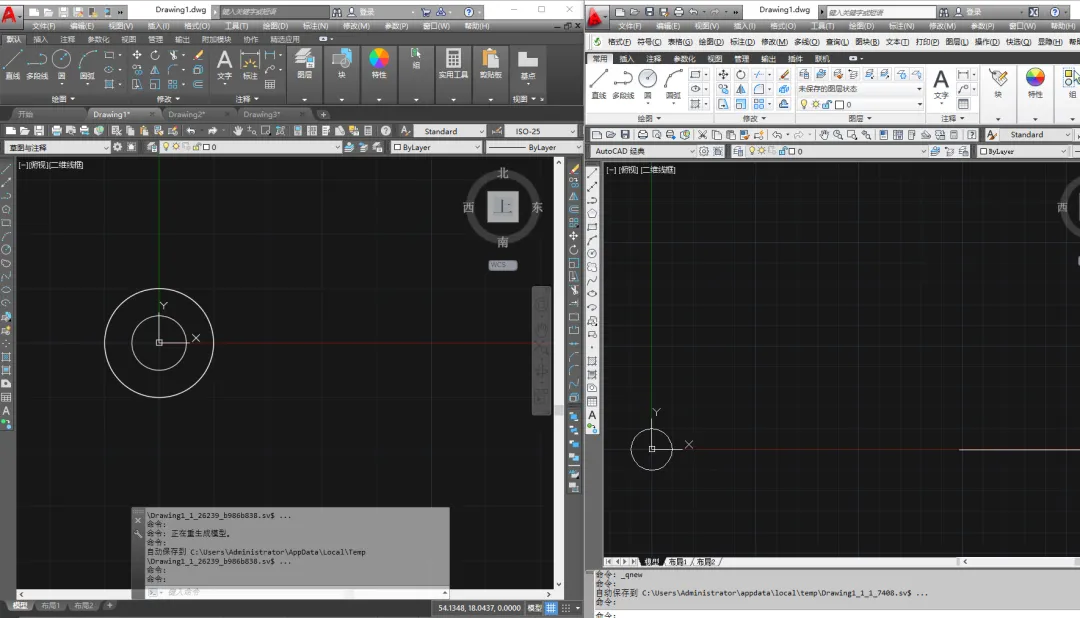1080x618 pixels.
Task: Switch to the Drawing2 document tab
Action: pos(186,114)
